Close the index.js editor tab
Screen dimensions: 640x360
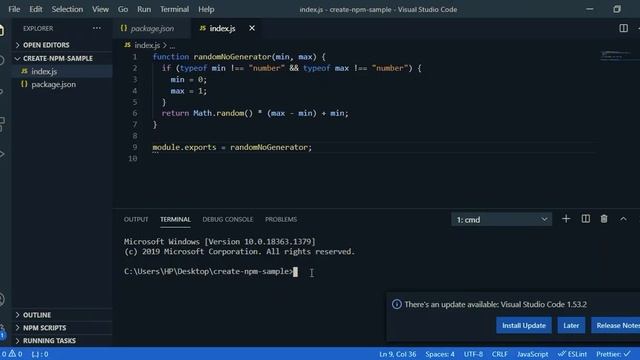252,28
